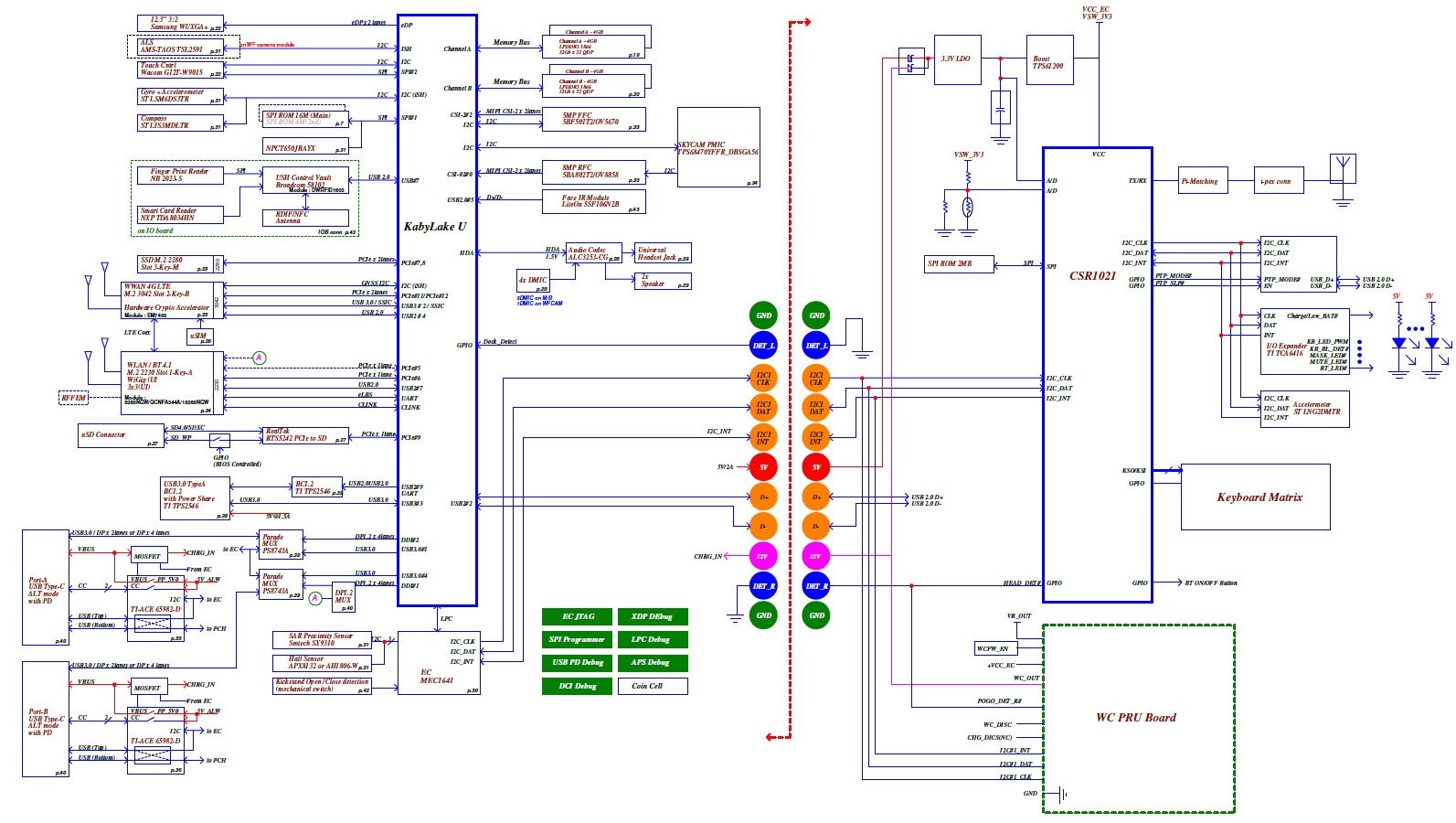This screenshot has height=823, width=1456.
Task: Select the diode block left of 3.3V LDO
Action: [x=911, y=61]
